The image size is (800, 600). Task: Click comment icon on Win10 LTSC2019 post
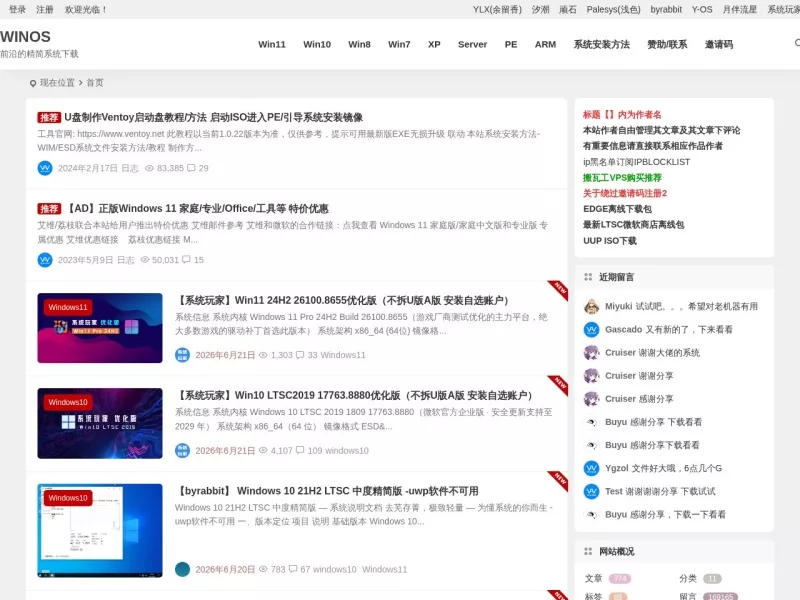tap(300, 450)
